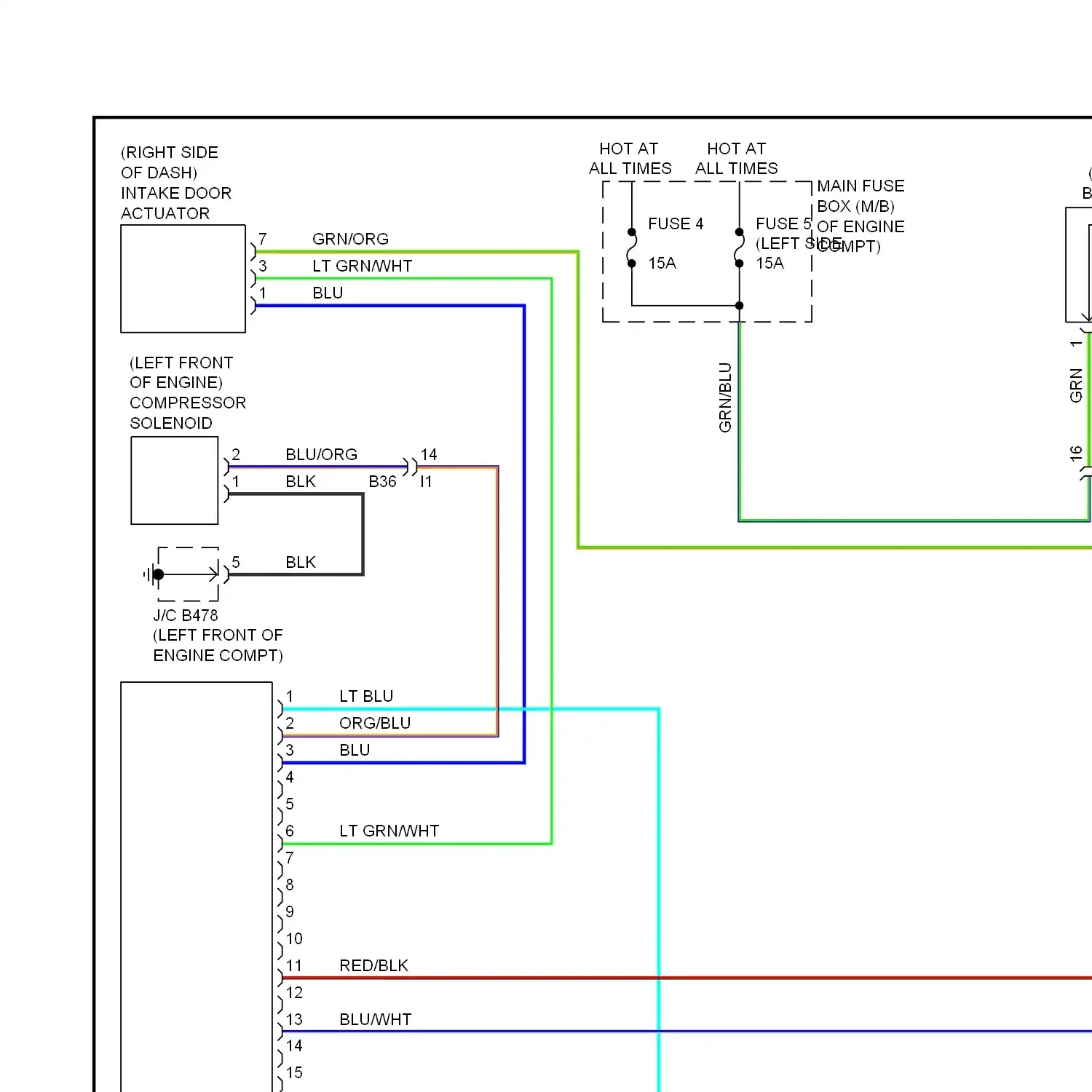Click the ORG/BLU wire label at pin 2

coord(375,723)
